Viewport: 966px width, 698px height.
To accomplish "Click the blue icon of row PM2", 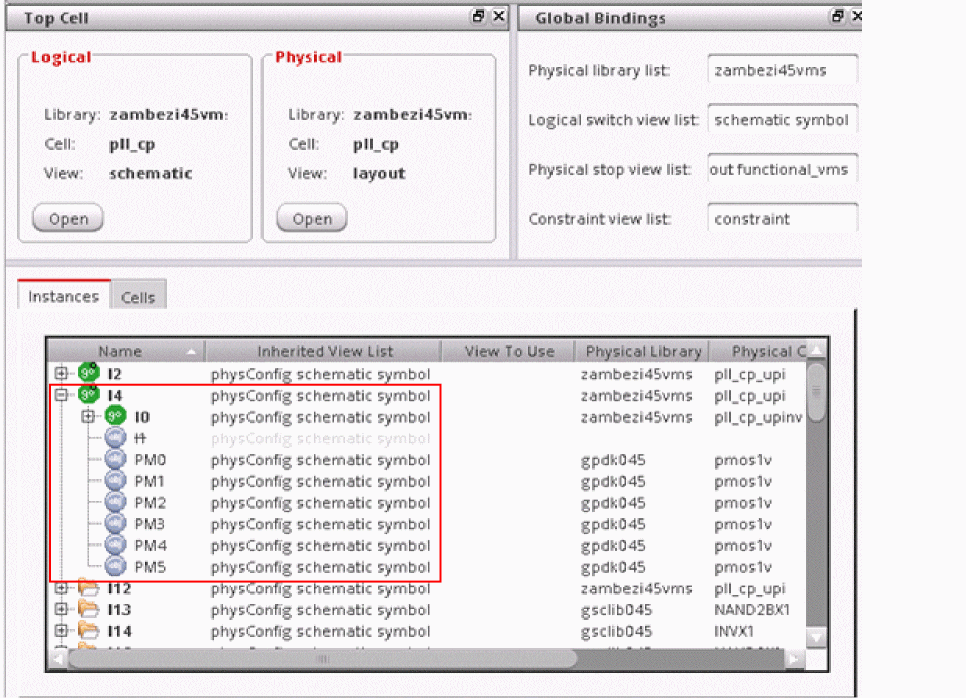I will (x=115, y=503).
